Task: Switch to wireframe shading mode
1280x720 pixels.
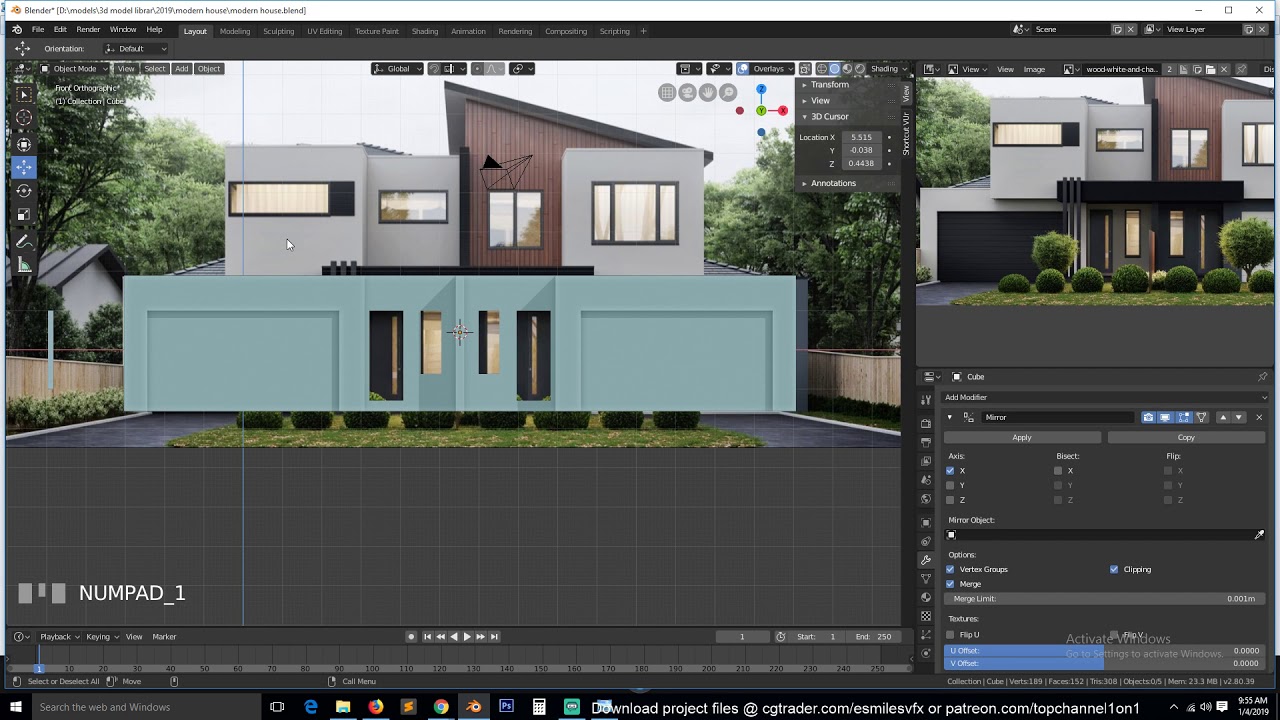Action: coord(821,69)
